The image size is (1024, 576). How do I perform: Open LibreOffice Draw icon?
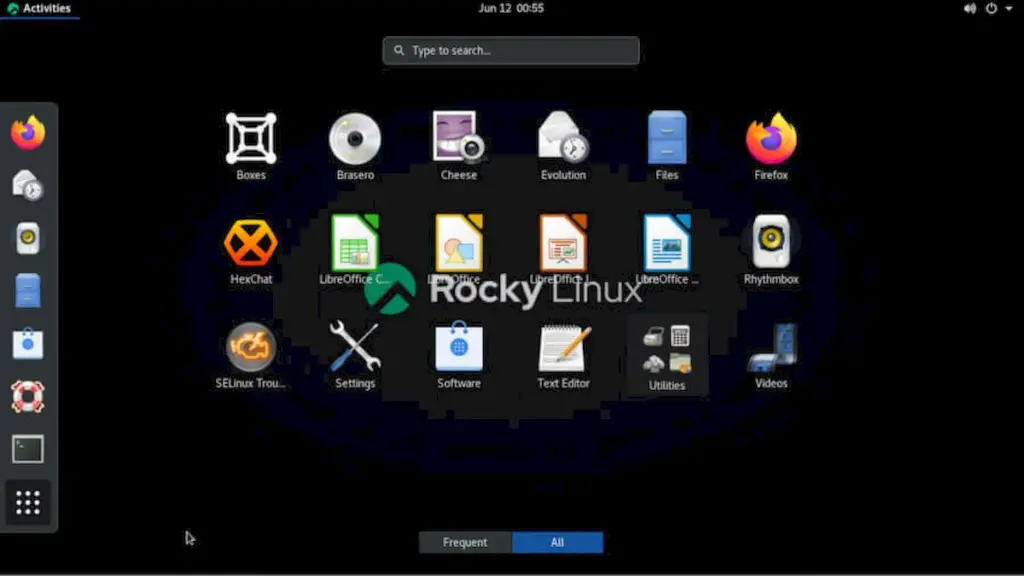[x=458, y=242]
